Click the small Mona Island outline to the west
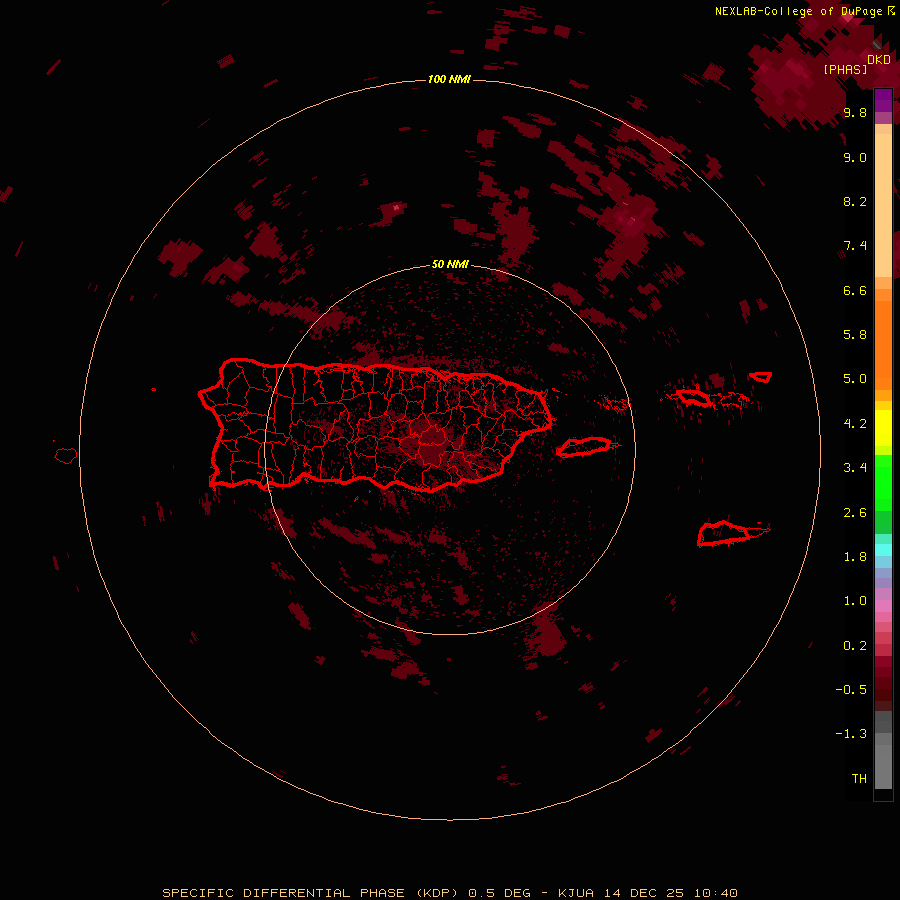900x900 pixels. pyautogui.click(x=66, y=455)
